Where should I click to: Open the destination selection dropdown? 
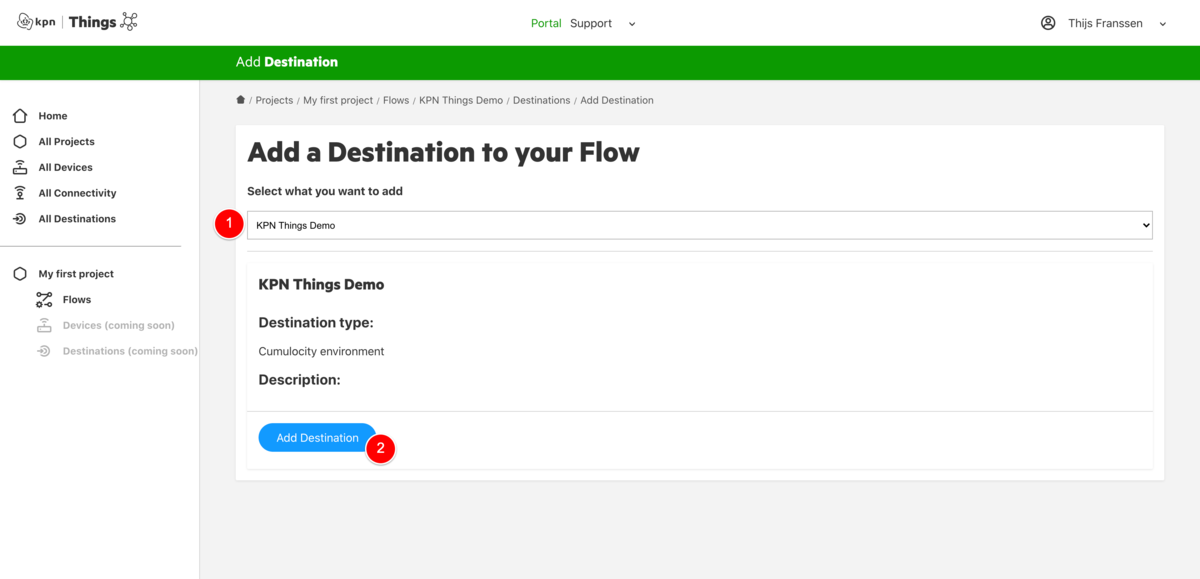coord(700,225)
